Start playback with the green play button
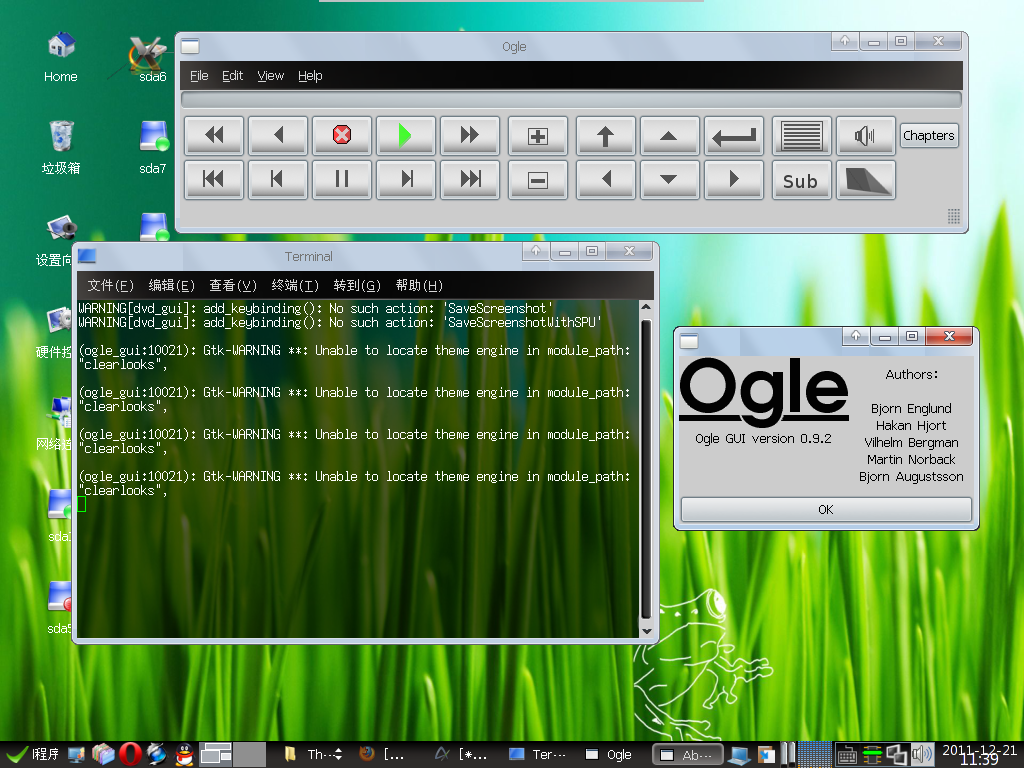 click(406, 136)
